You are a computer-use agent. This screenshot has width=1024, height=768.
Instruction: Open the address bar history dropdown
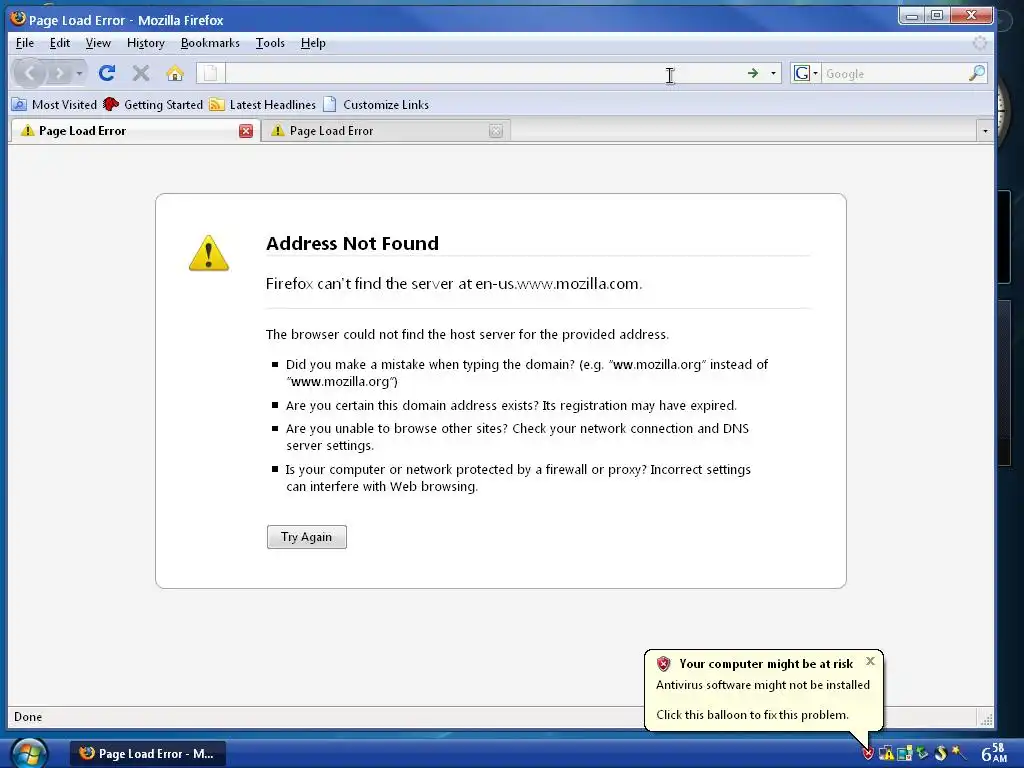click(x=773, y=73)
